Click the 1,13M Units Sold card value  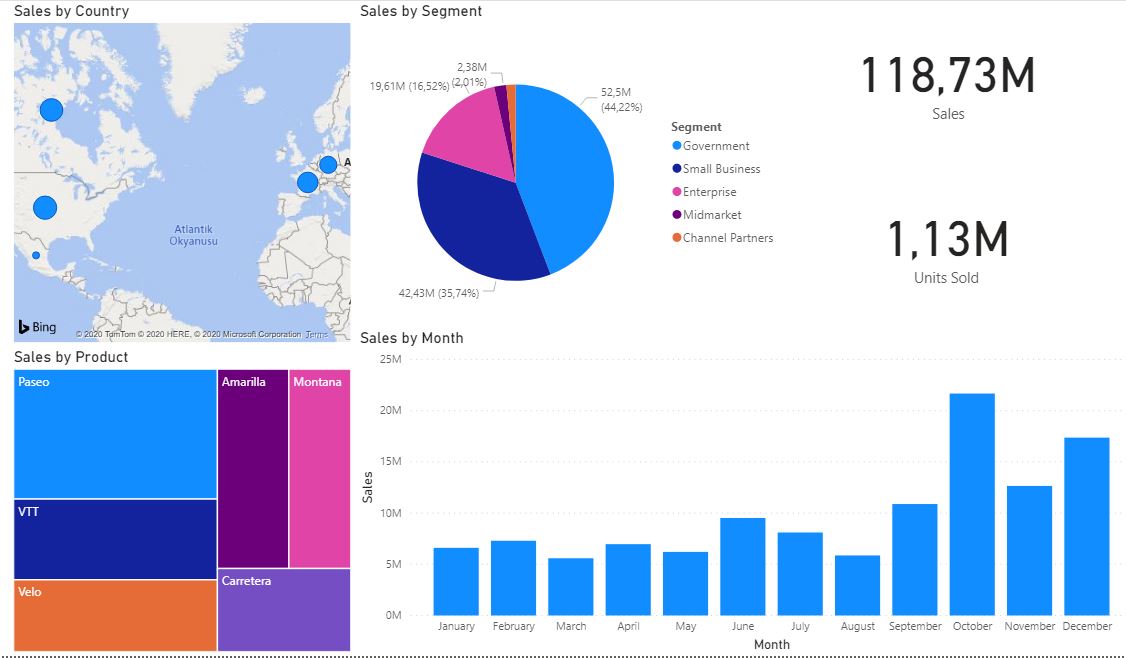pyautogui.click(x=946, y=239)
